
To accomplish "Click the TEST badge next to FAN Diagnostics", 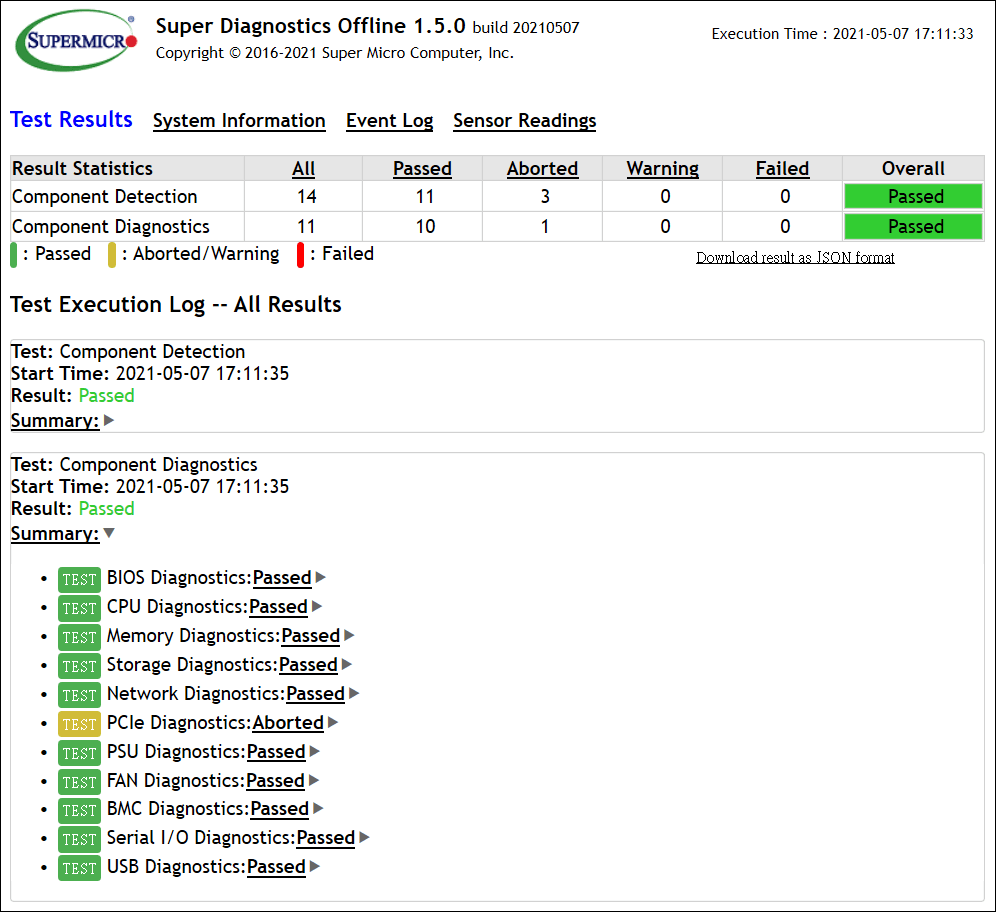I will 79,782.
